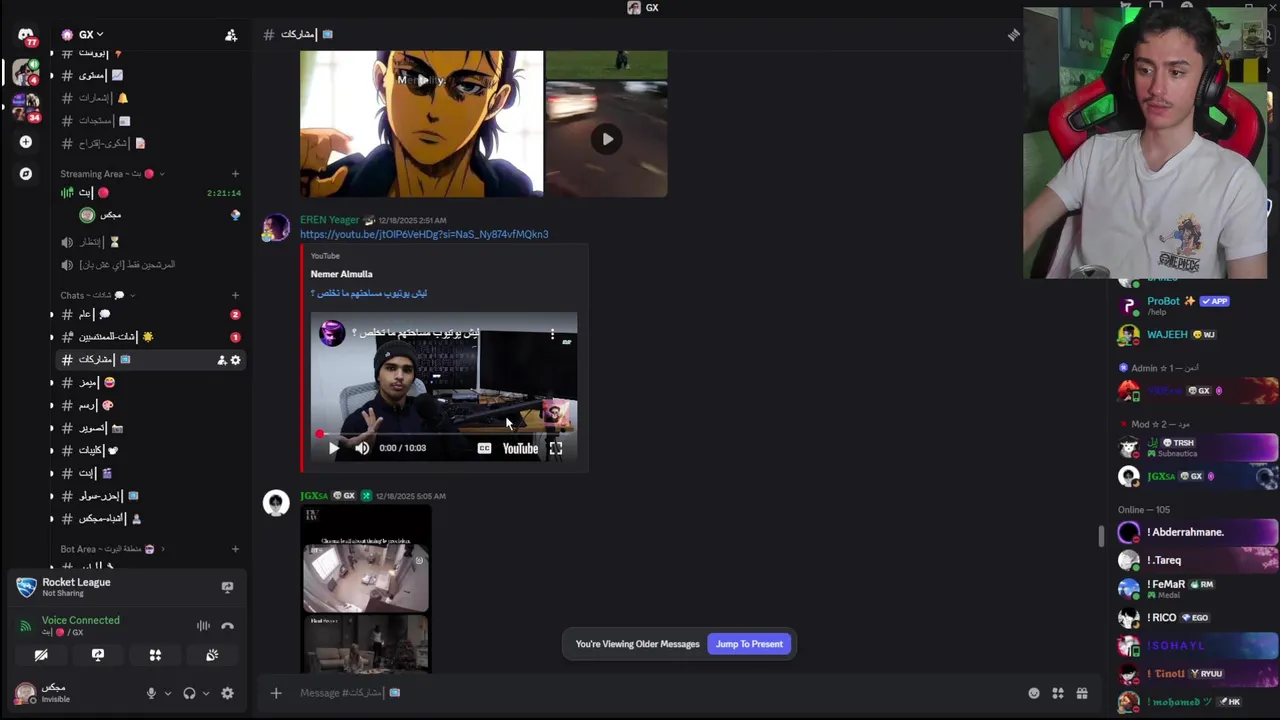Open the emoji picker in message bar
The height and width of the screenshot is (720, 1280).
point(1034,693)
